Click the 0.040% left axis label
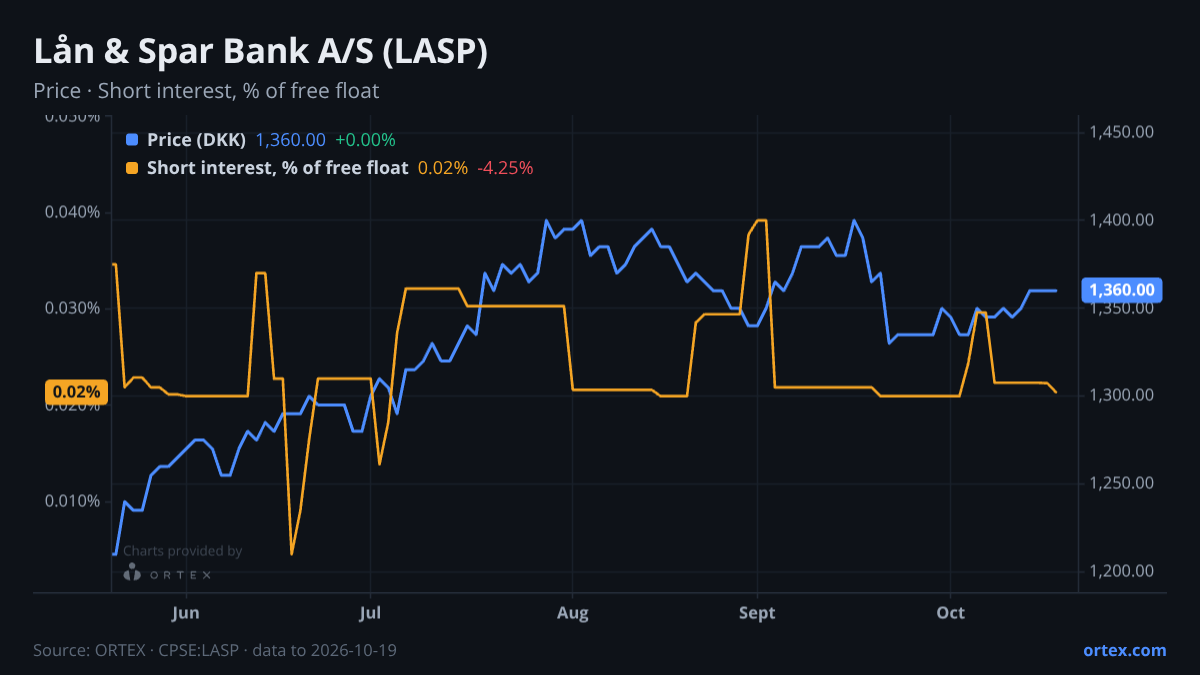Screen dimensions: 1200x675 pyautogui.click(x=72, y=212)
